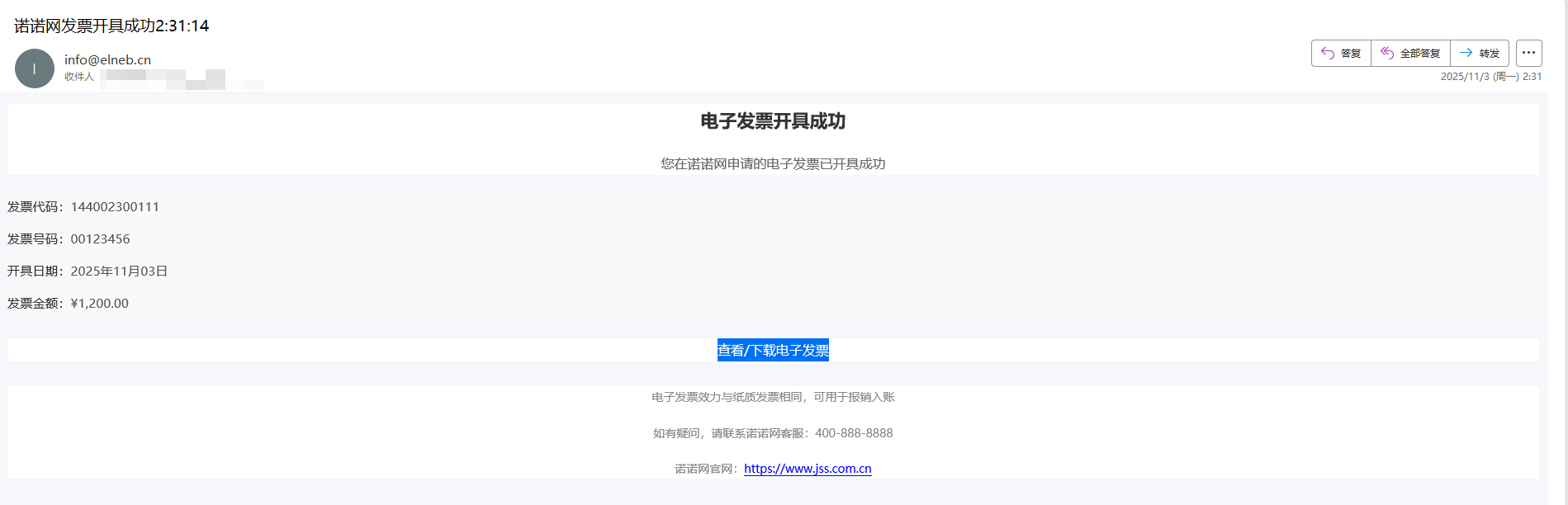Click the 您在诺诺网申请的电子发票已开具成功 message

point(773,163)
